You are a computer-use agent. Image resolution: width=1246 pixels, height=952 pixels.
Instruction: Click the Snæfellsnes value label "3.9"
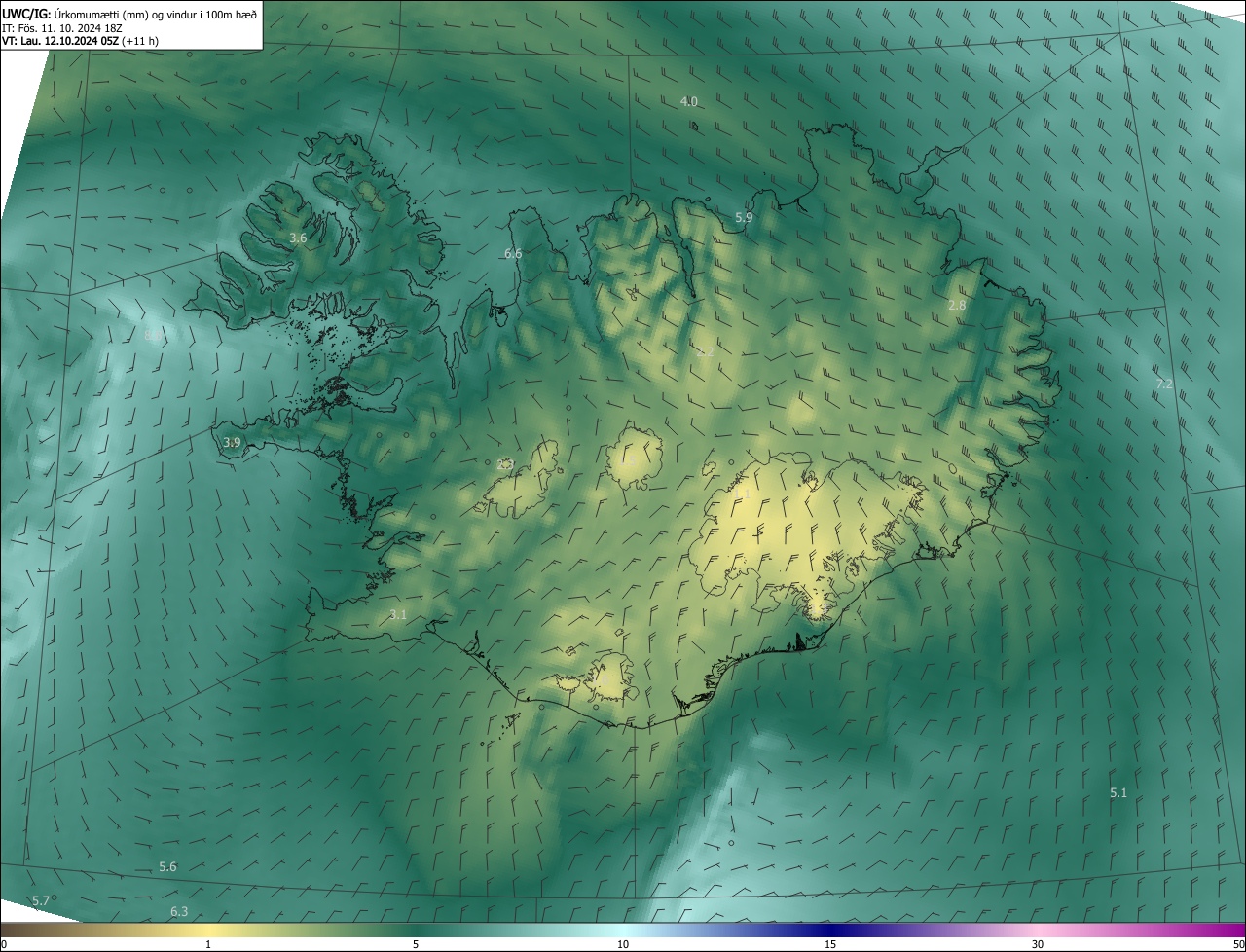pos(232,442)
